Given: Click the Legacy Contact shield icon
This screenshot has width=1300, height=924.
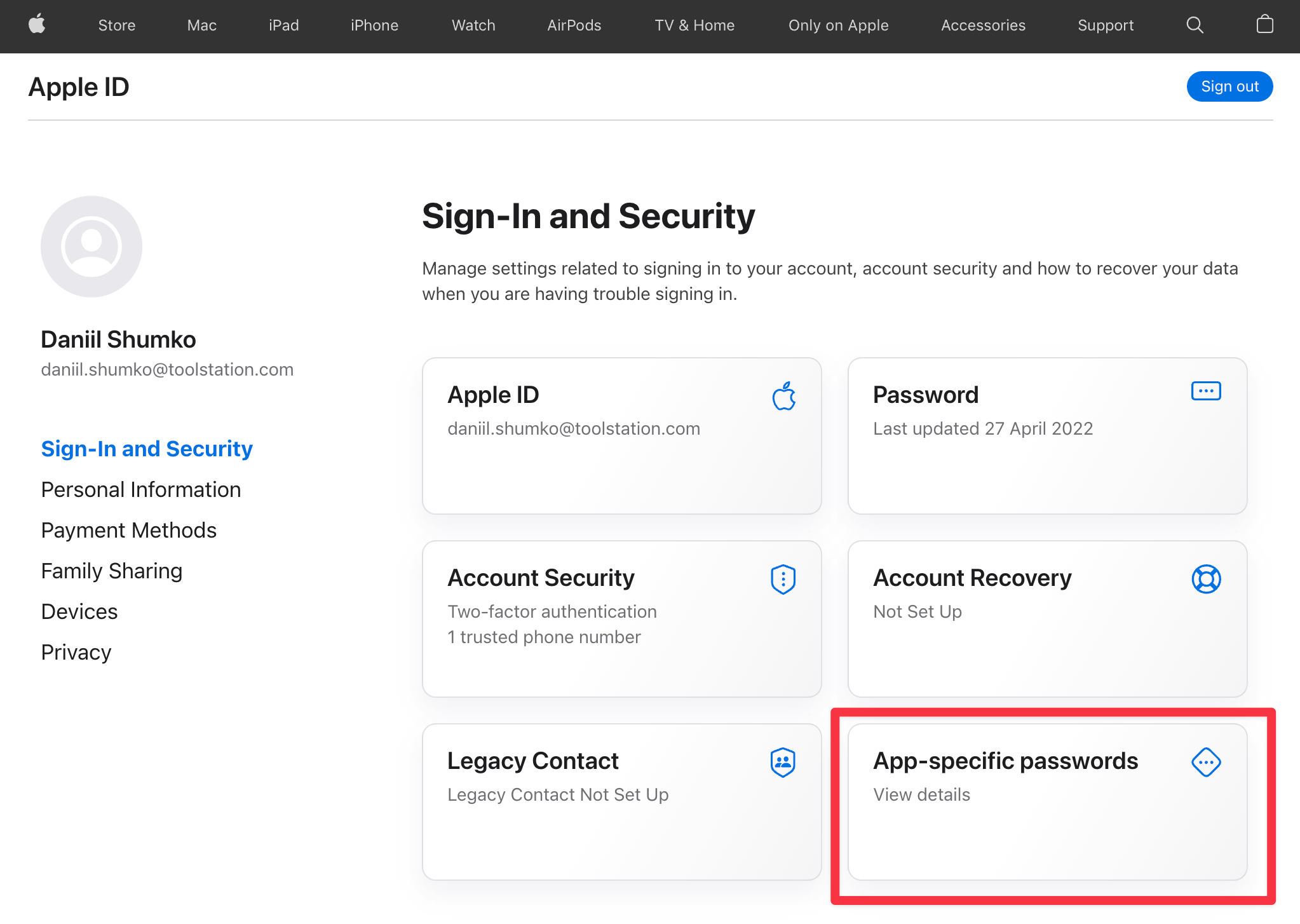Looking at the screenshot, I should (x=783, y=762).
